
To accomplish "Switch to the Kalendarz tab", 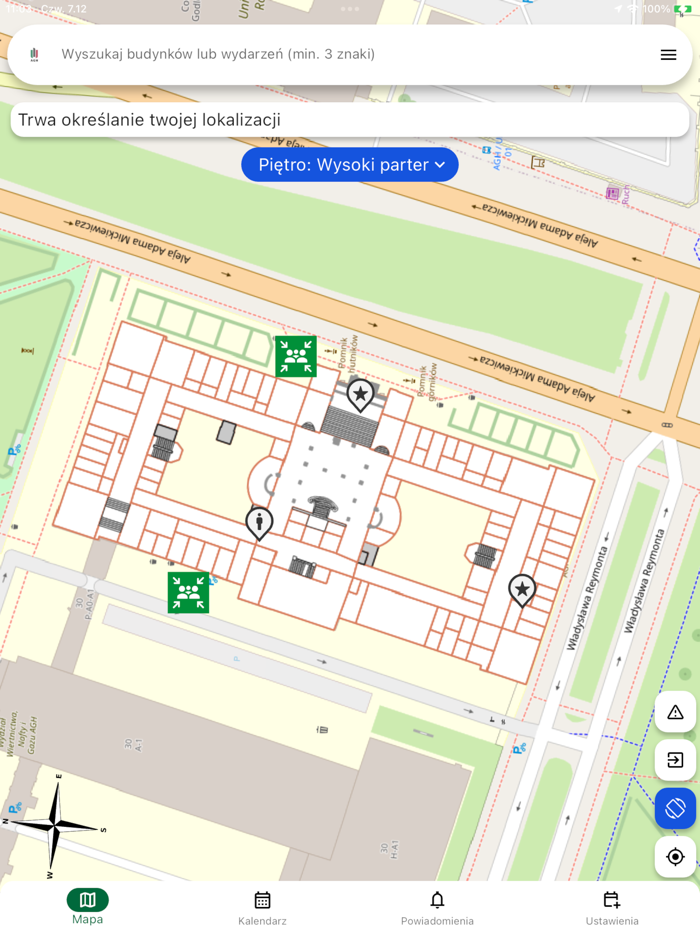I will (x=262, y=908).
